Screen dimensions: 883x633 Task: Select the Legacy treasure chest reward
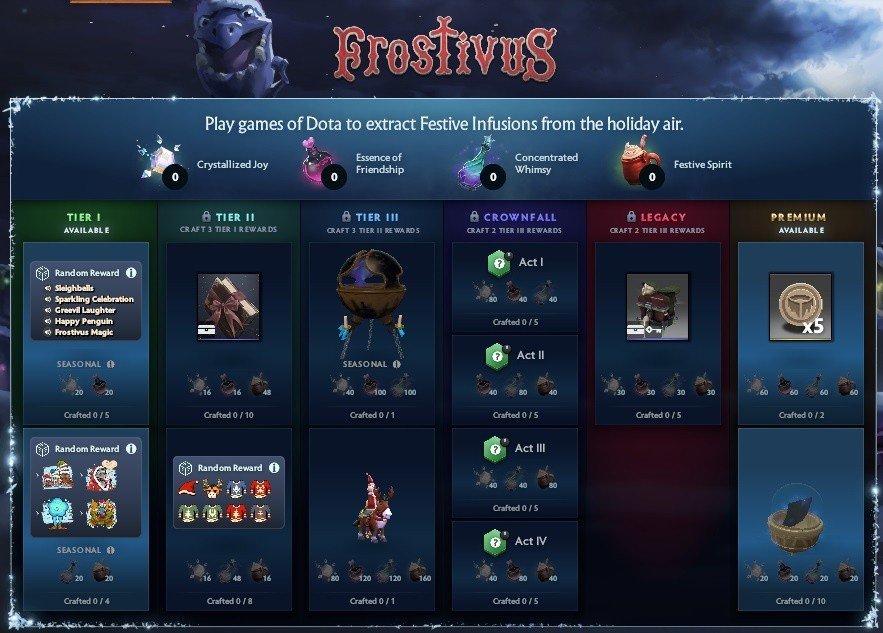657,307
